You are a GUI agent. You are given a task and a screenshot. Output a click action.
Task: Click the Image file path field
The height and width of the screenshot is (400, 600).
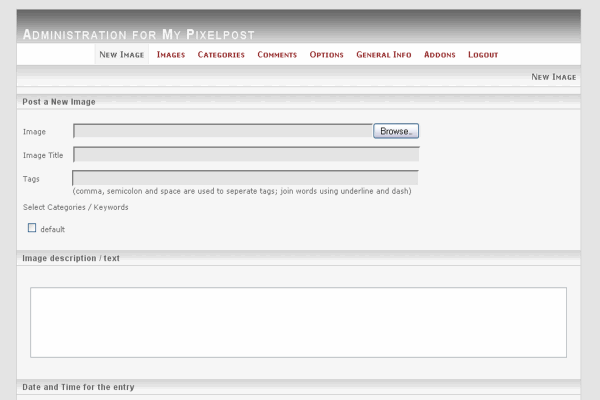click(x=223, y=131)
